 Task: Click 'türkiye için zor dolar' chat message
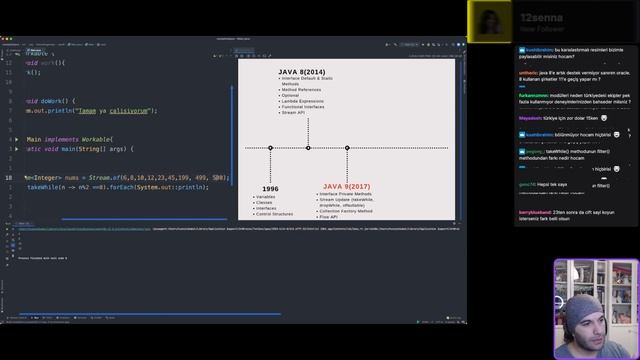coord(563,118)
